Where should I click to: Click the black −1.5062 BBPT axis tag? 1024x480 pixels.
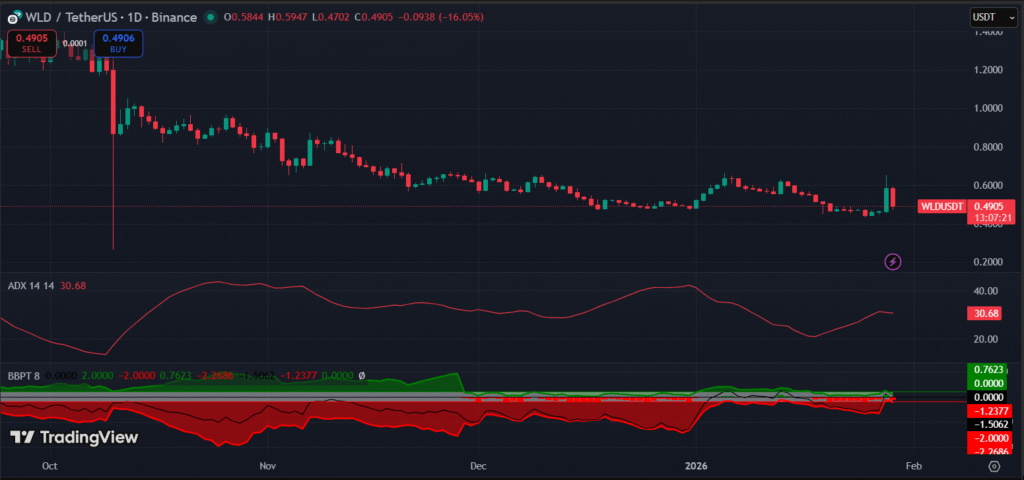991,424
